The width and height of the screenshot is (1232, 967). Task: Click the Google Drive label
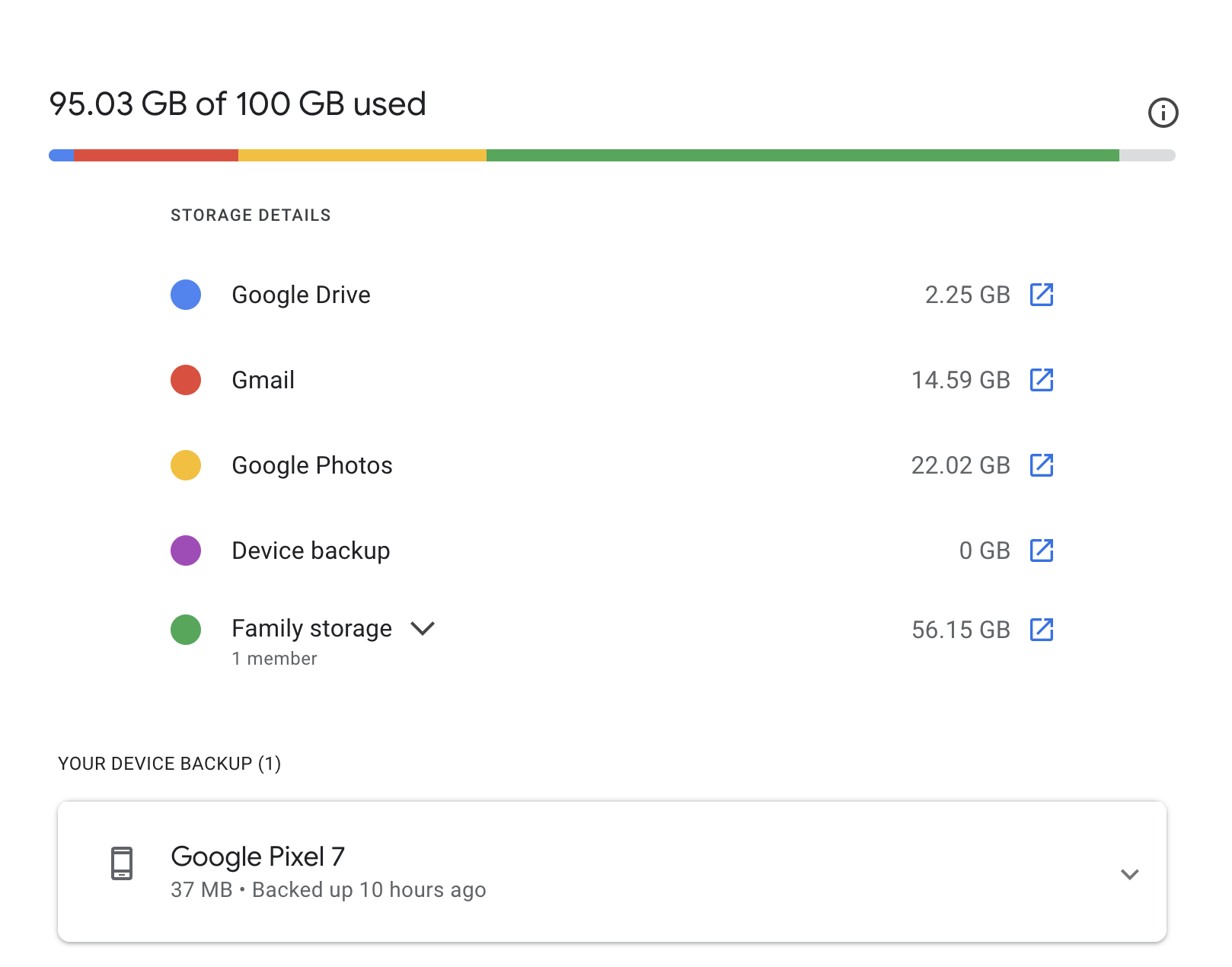point(301,295)
